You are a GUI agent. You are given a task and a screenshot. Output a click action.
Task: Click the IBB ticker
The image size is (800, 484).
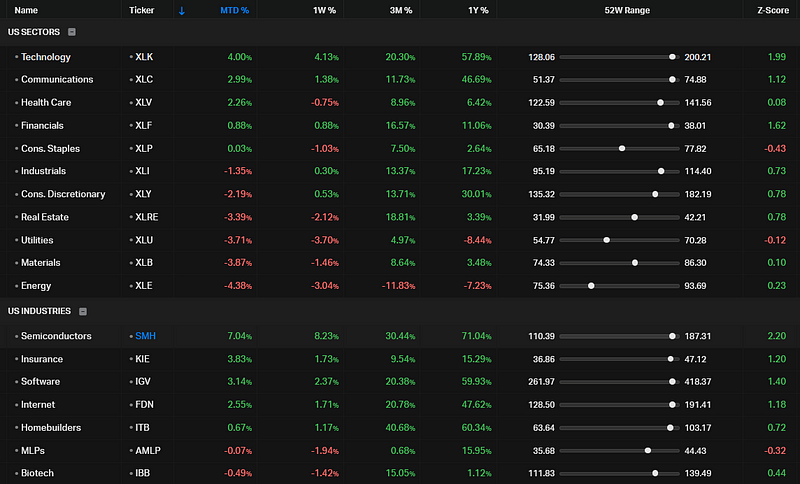click(x=143, y=473)
